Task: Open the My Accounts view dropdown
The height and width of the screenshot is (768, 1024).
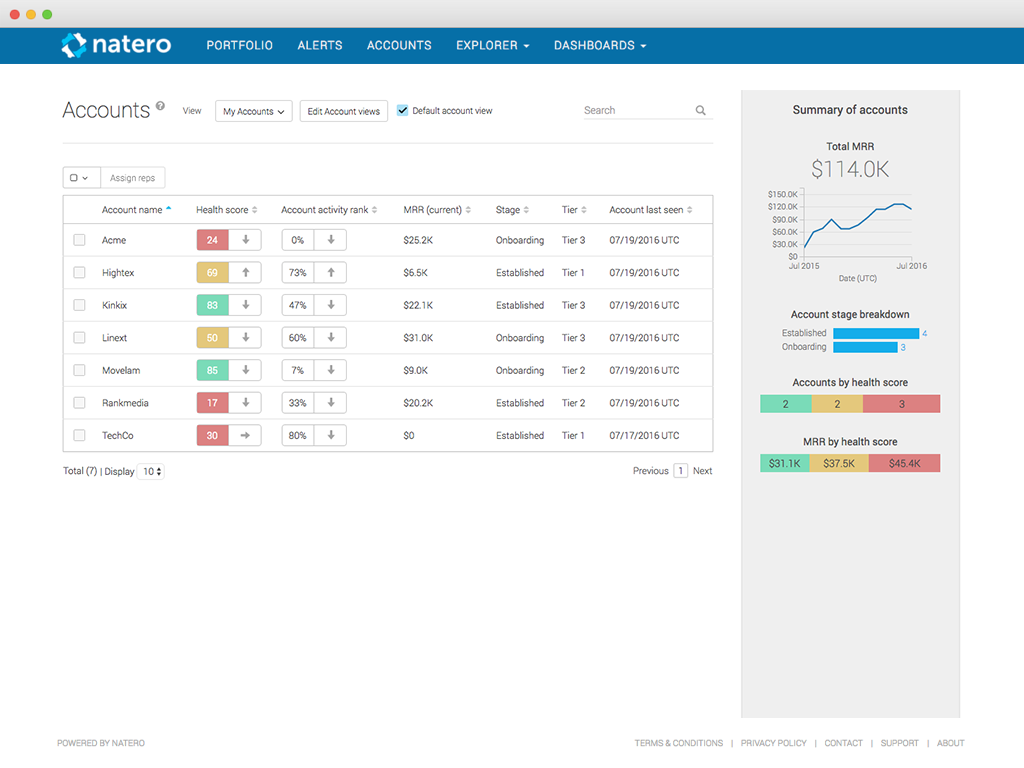Action: point(253,111)
